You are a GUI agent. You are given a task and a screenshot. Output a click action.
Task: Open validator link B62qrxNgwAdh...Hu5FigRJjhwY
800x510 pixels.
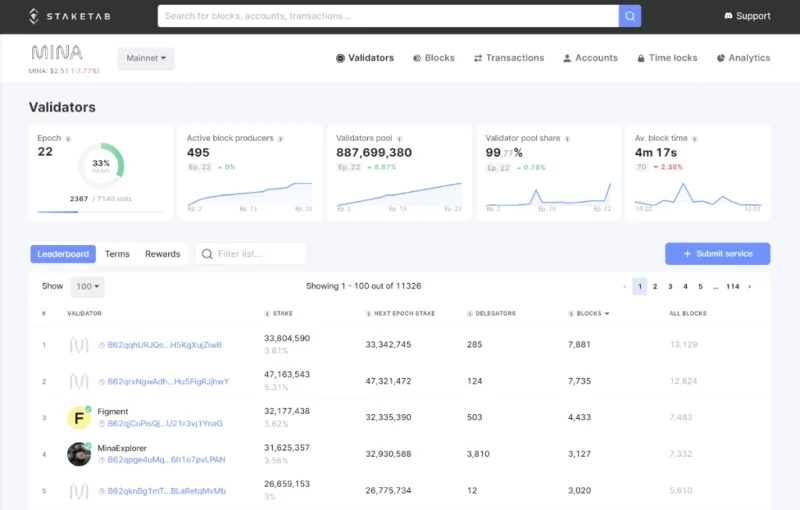(168, 381)
